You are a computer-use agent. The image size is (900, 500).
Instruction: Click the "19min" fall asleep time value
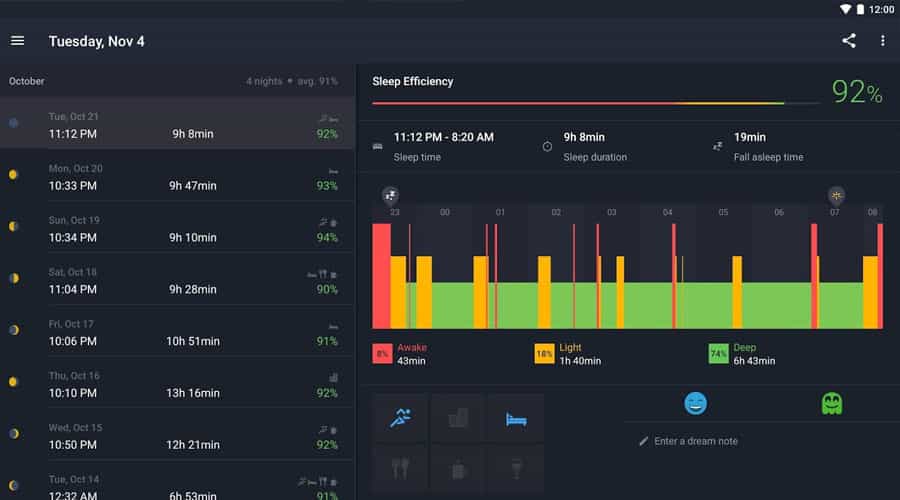point(750,137)
